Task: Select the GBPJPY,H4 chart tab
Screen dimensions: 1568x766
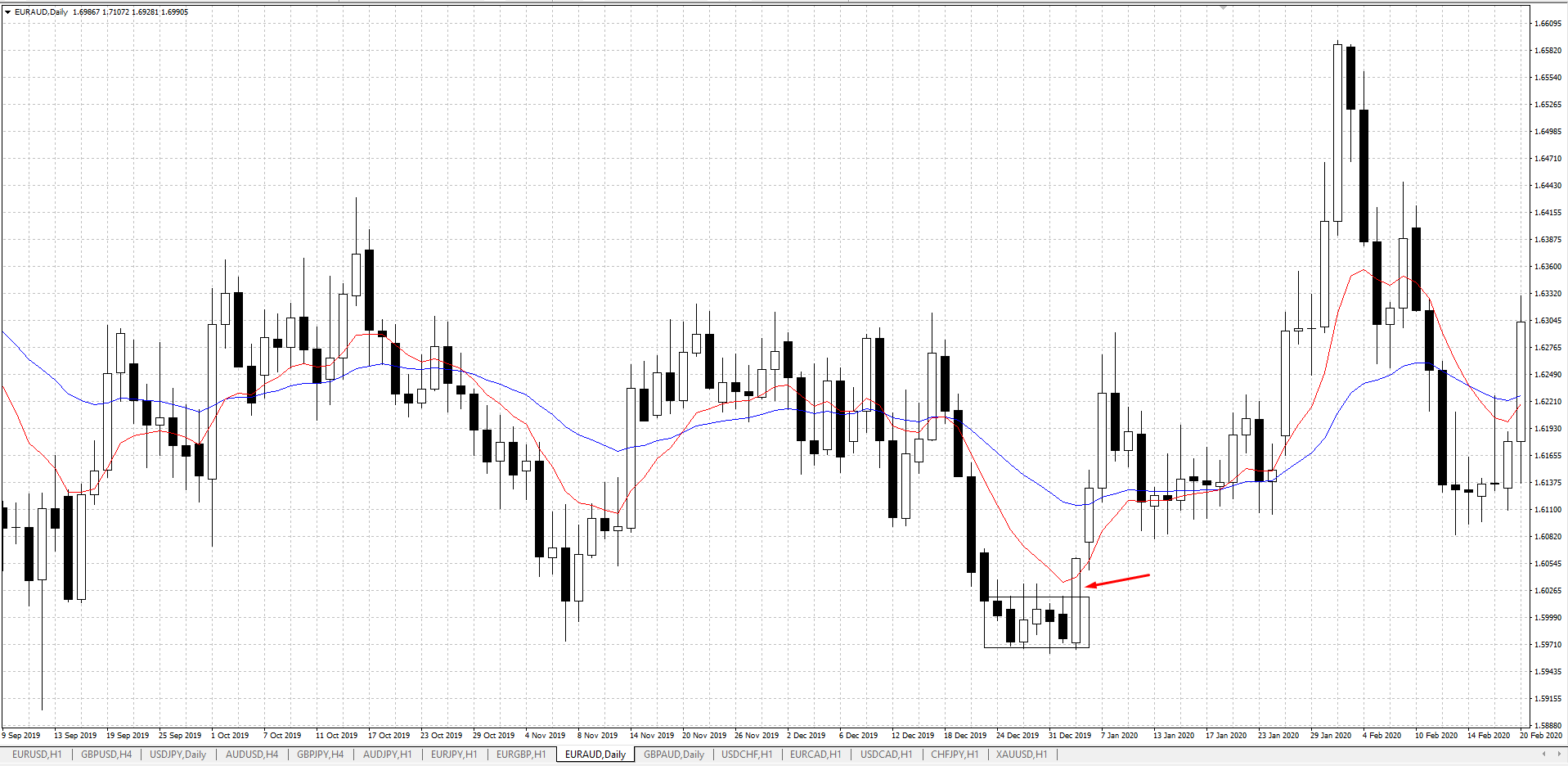Action: point(321,755)
